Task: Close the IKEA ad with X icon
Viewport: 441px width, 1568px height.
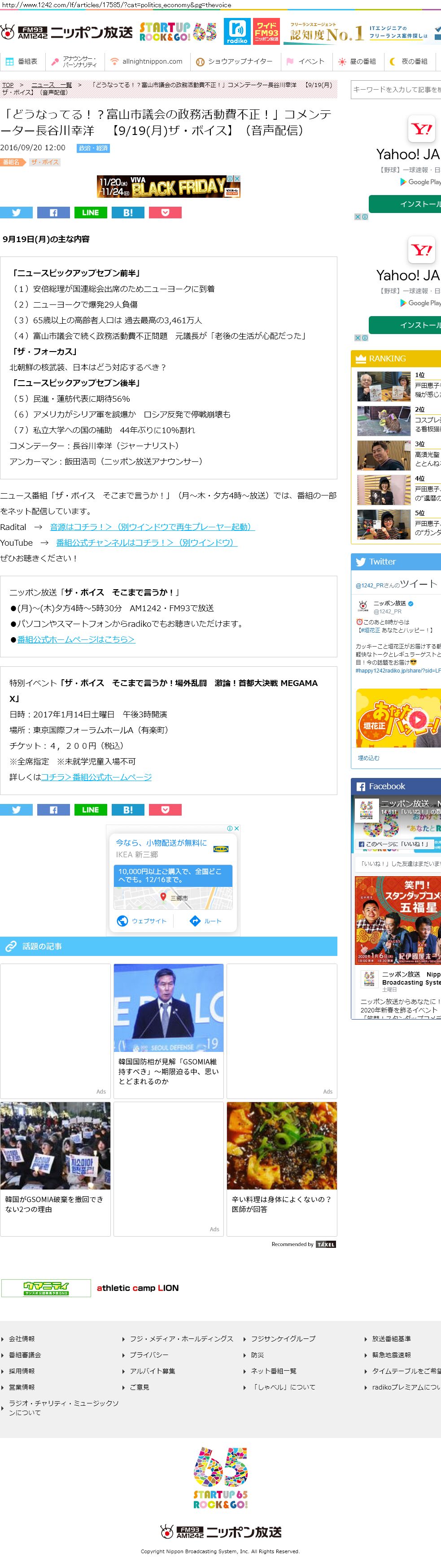Action: (237, 828)
